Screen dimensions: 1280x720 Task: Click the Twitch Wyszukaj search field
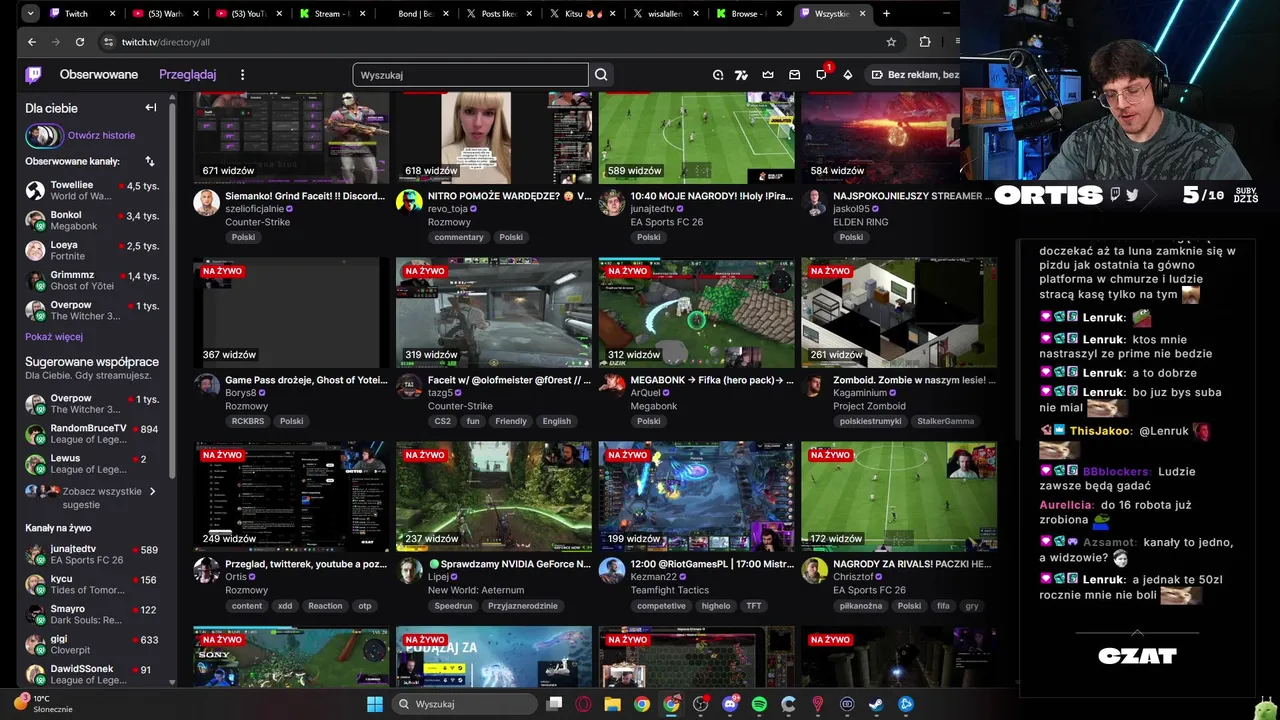coord(470,75)
